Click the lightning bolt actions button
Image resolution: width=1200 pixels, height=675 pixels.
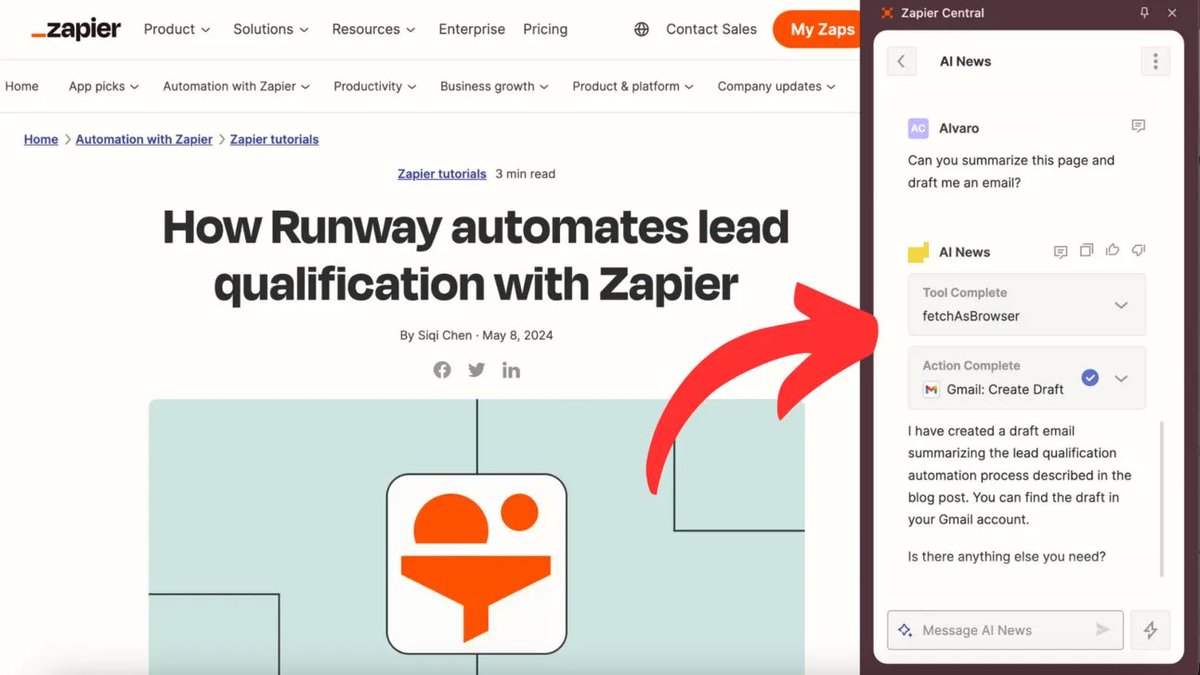click(x=1151, y=630)
